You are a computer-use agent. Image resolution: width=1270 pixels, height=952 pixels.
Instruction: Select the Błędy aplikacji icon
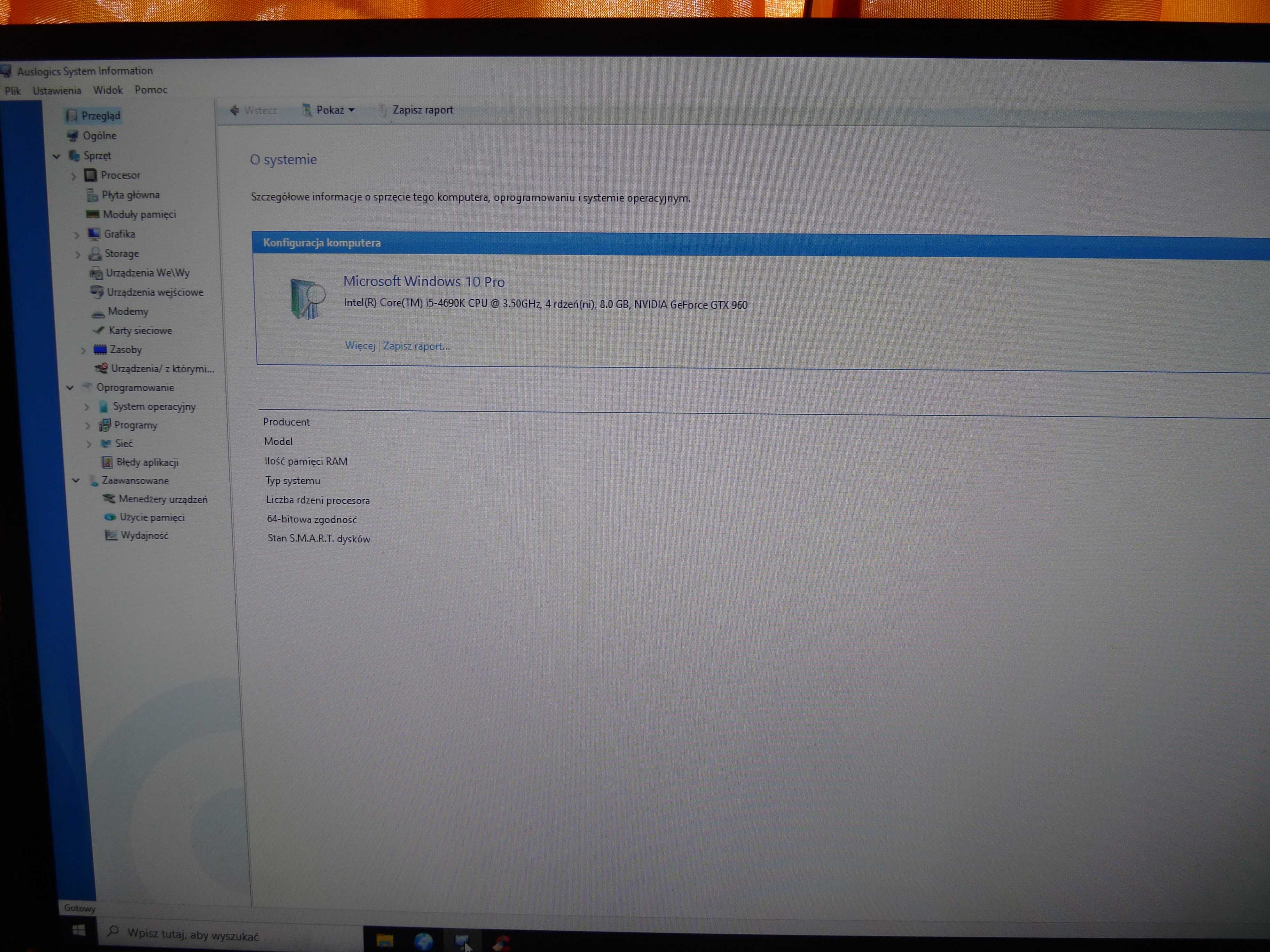click(x=107, y=462)
